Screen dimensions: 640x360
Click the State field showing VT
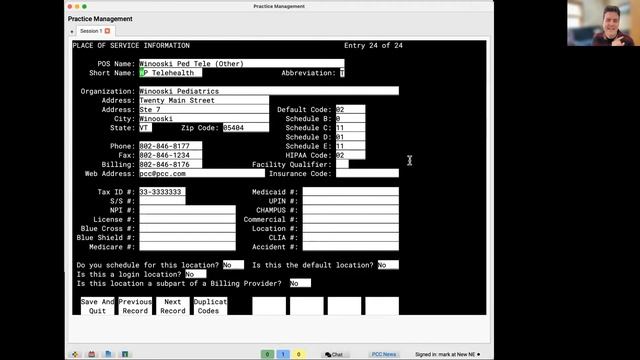[x=146, y=128]
